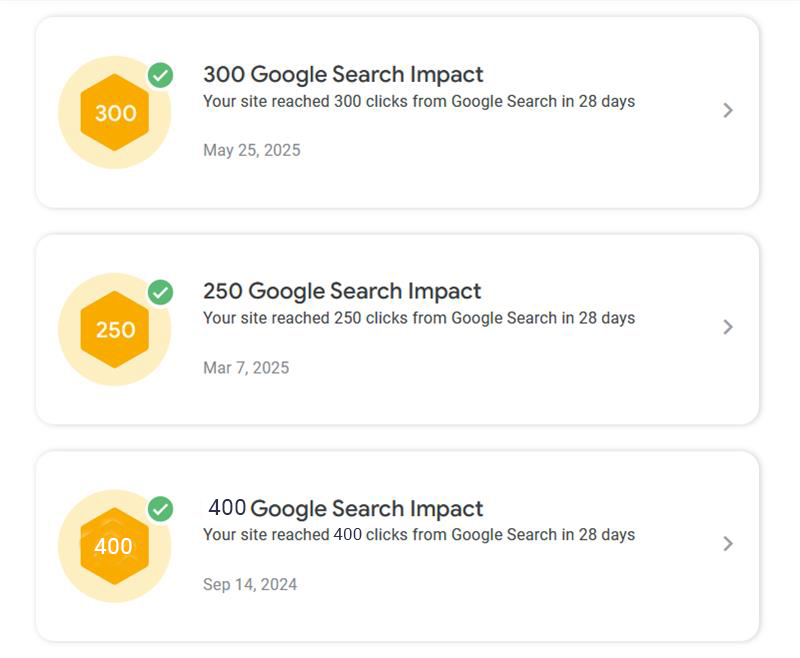This screenshot has height=658, width=800.
Task: Click the orange 400 hexagon badge
Action: [114, 546]
